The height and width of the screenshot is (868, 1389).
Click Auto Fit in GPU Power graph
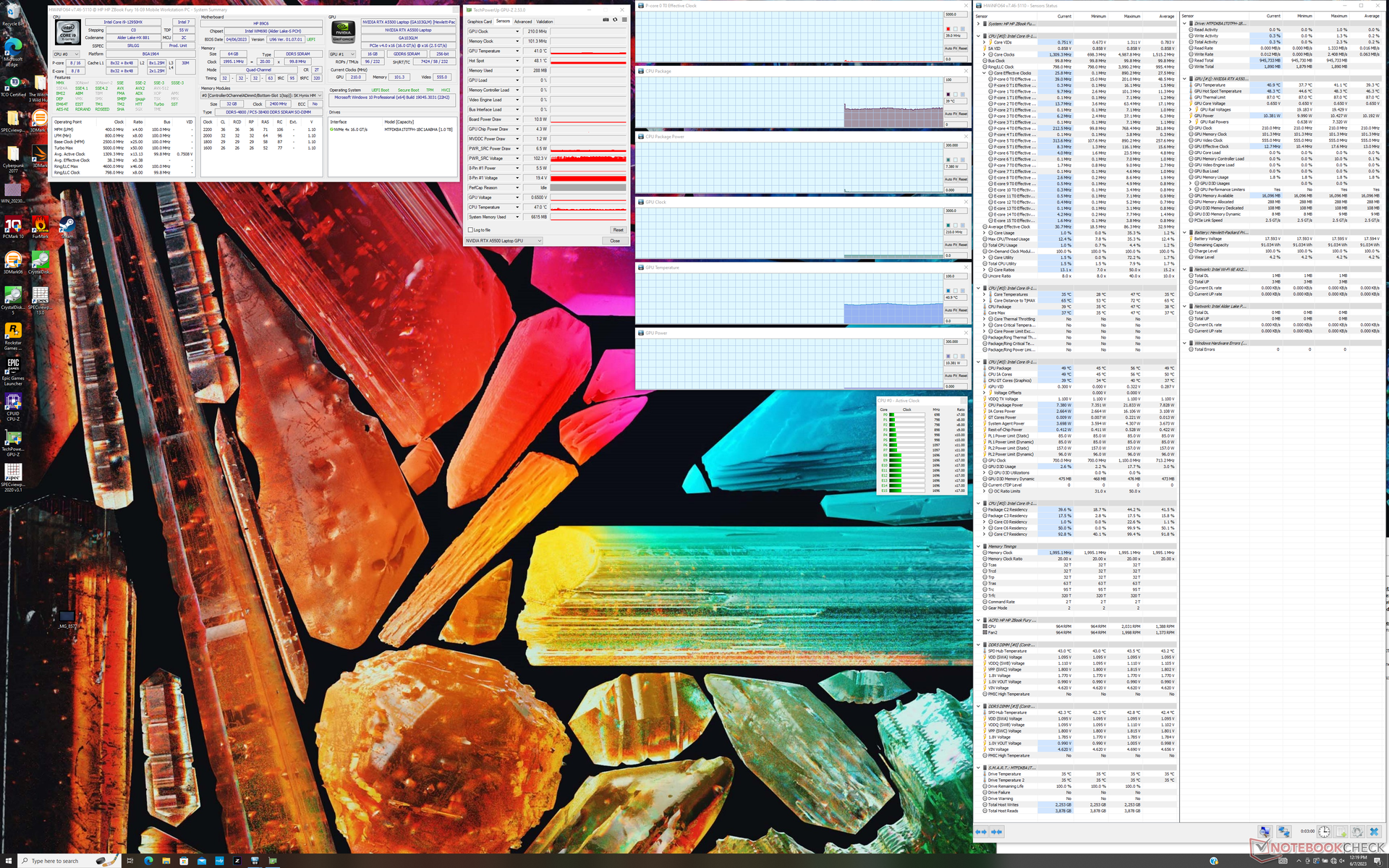[x=951, y=375]
